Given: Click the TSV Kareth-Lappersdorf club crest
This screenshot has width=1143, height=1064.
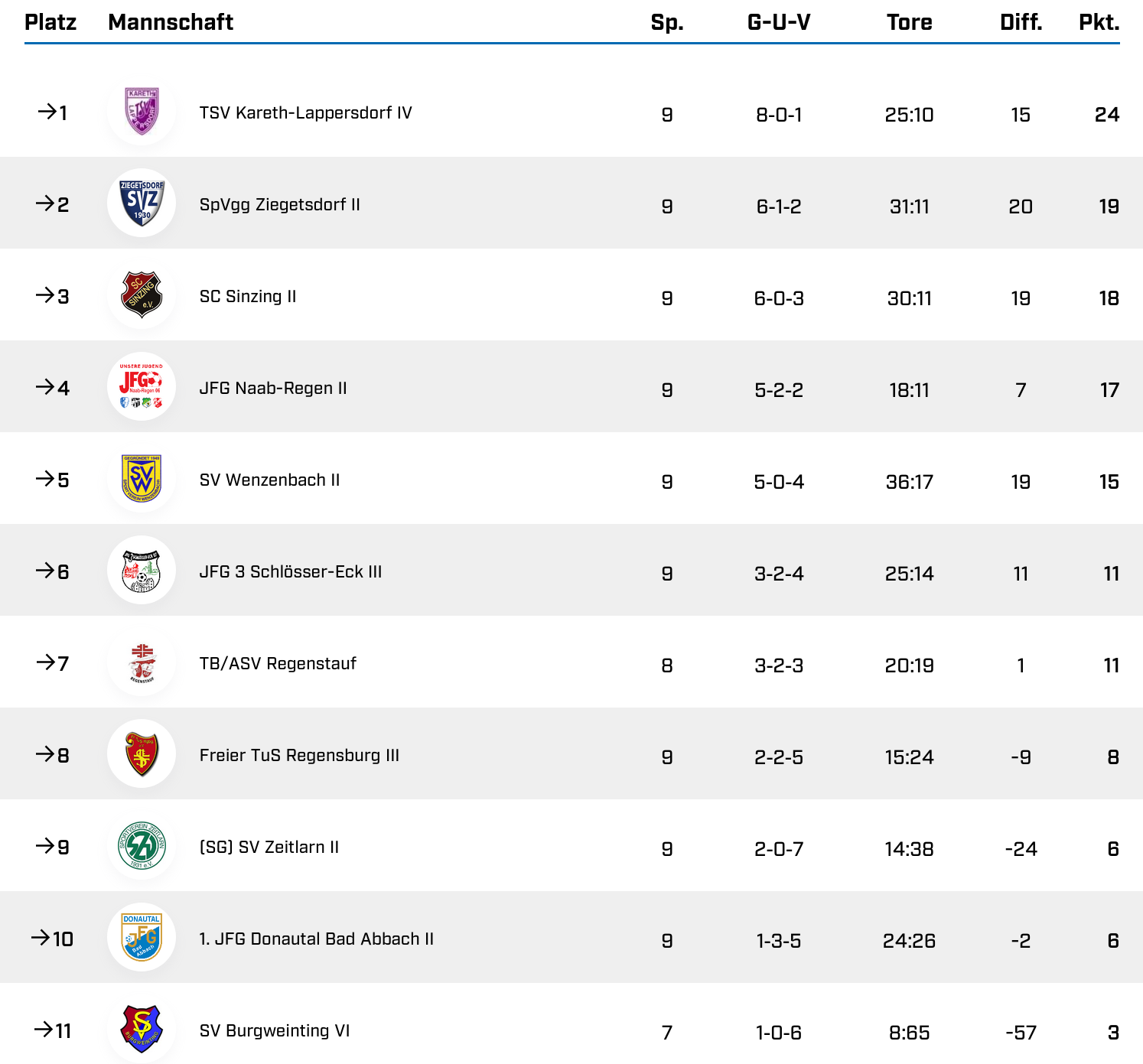Looking at the screenshot, I should pyautogui.click(x=142, y=112).
